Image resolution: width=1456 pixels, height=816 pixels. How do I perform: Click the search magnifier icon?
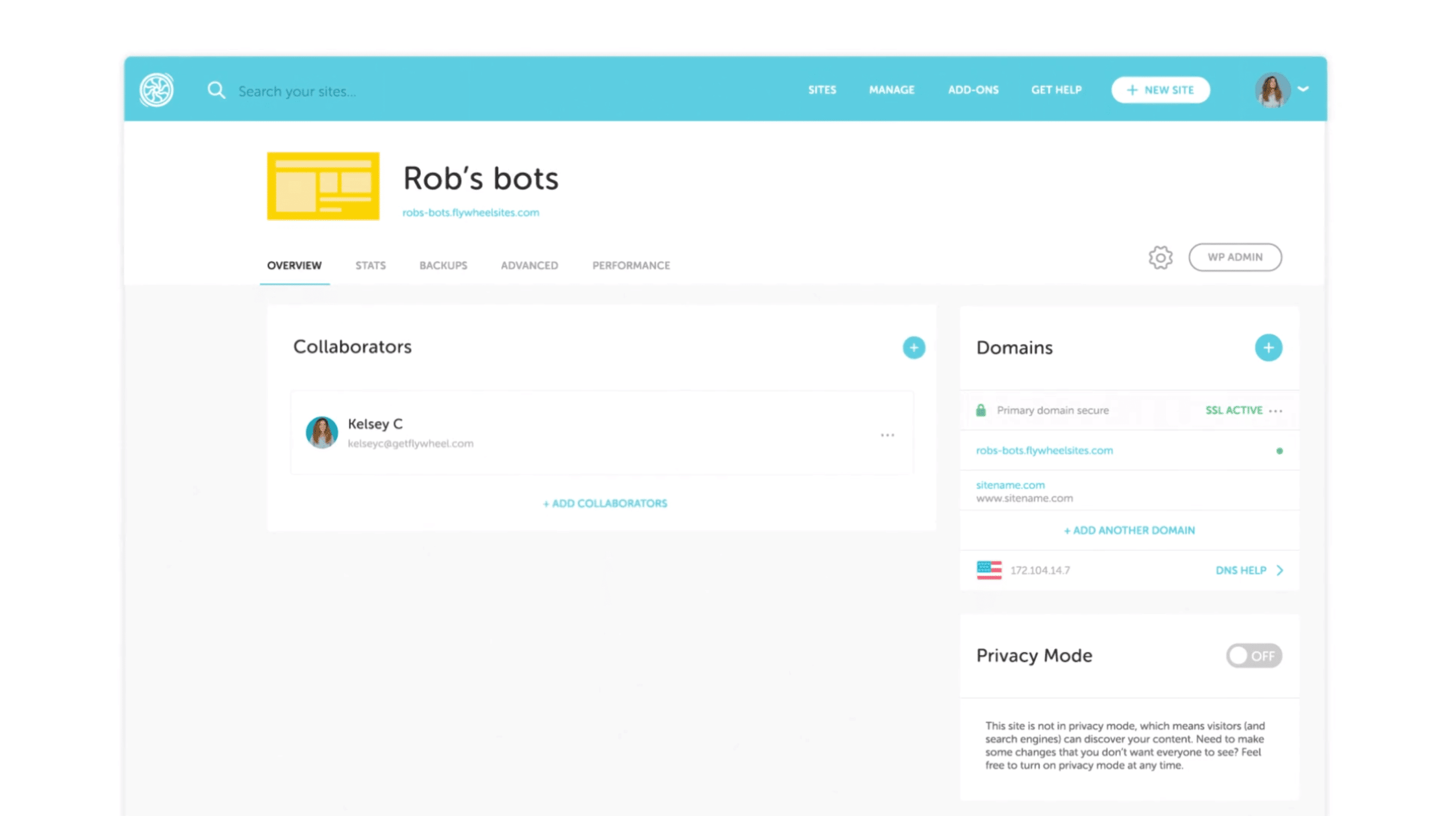click(x=216, y=90)
